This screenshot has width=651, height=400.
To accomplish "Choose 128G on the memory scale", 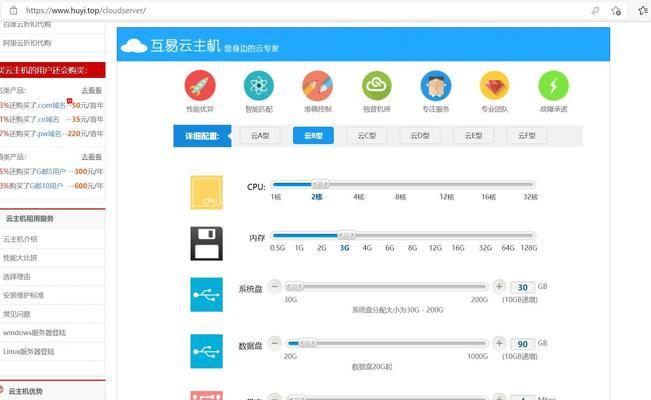I will [x=529, y=248].
